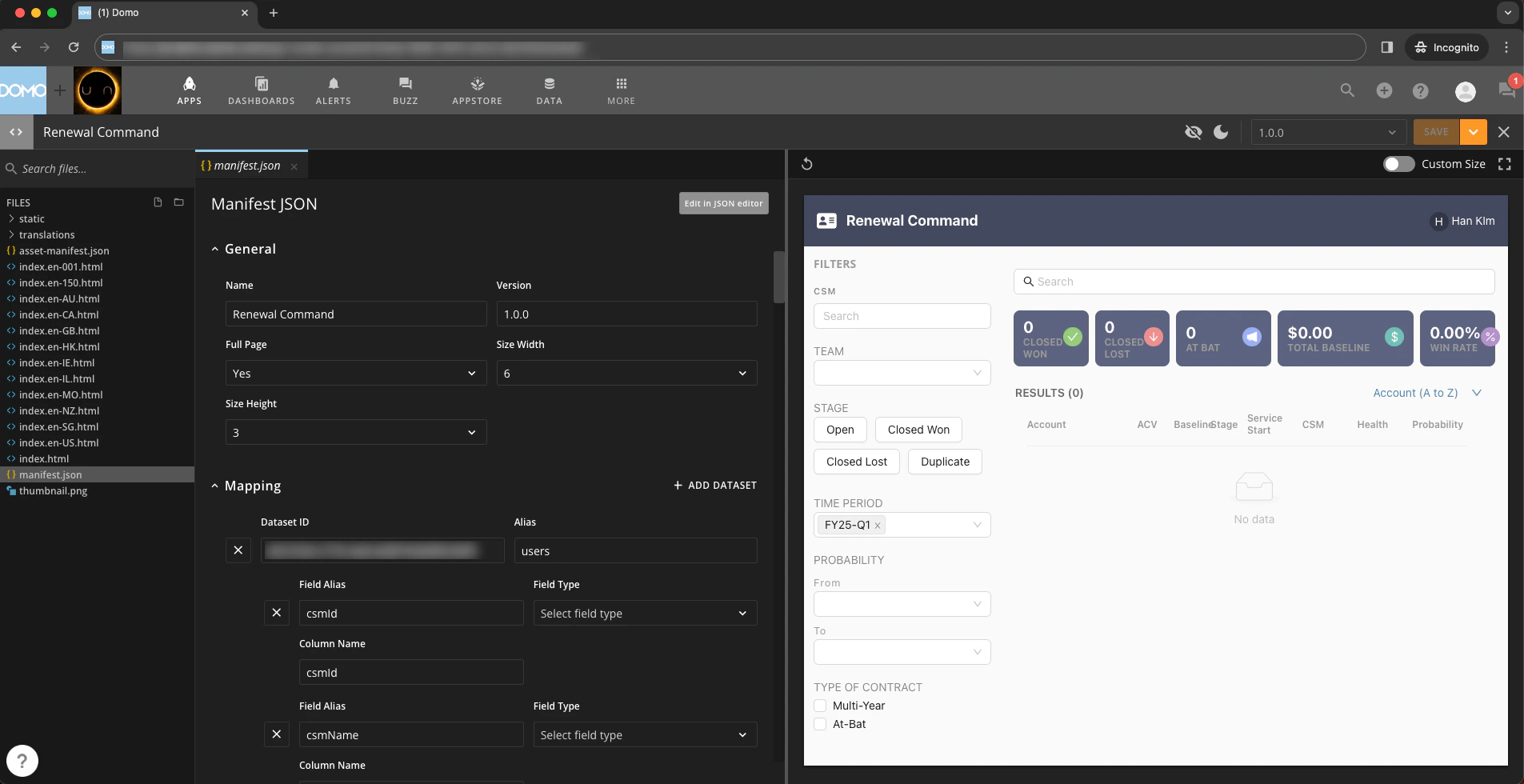The height and width of the screenshot is (784, 1524).
Task: Remove the csmId field mapping
Action: point(277,613)
